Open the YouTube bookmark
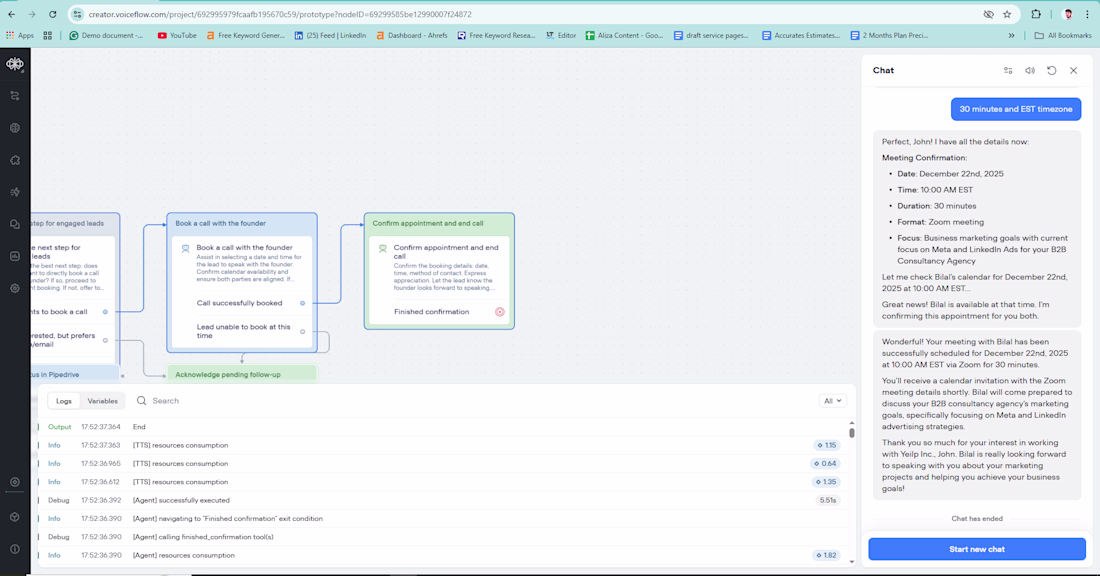Screen dimensions: 1100x576 pos(177,35)
